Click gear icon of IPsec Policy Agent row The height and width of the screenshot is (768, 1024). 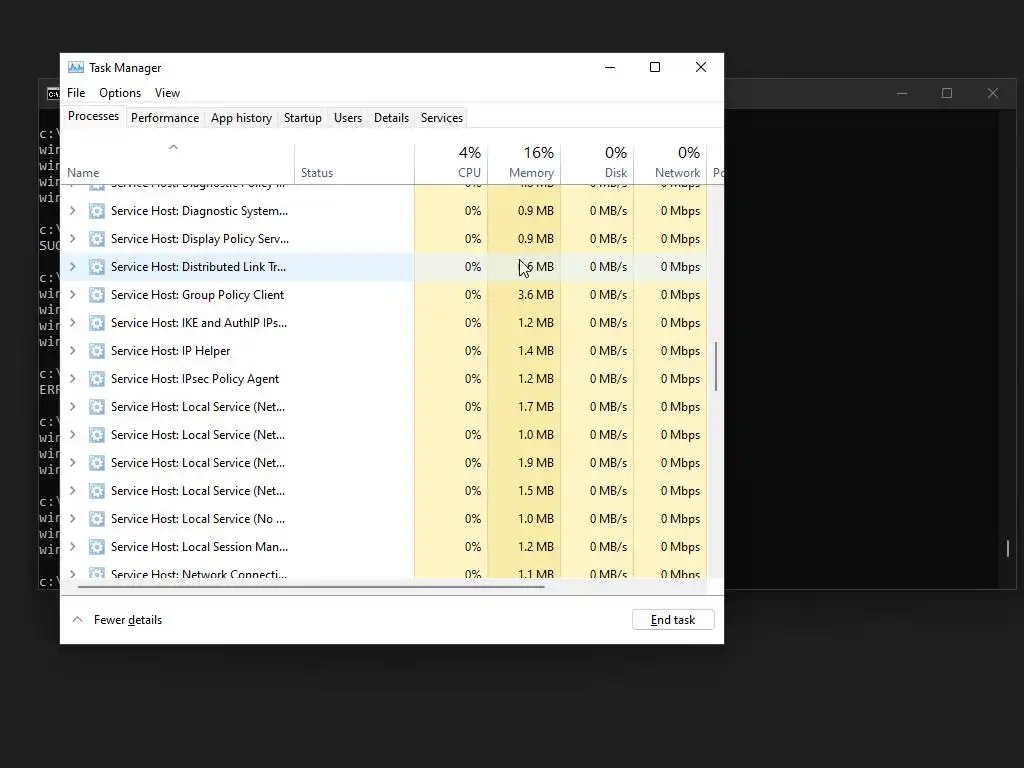tap(97, 379)
